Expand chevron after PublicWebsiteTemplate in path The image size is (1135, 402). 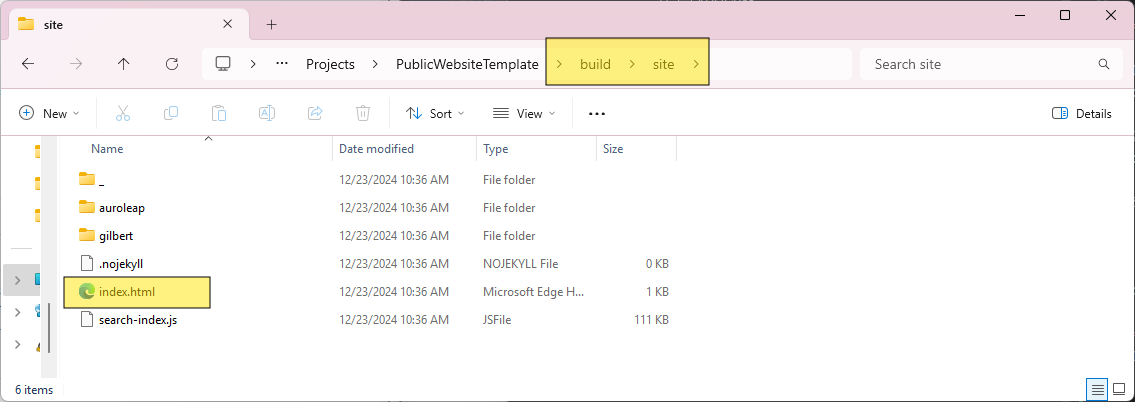coord(560,64)
